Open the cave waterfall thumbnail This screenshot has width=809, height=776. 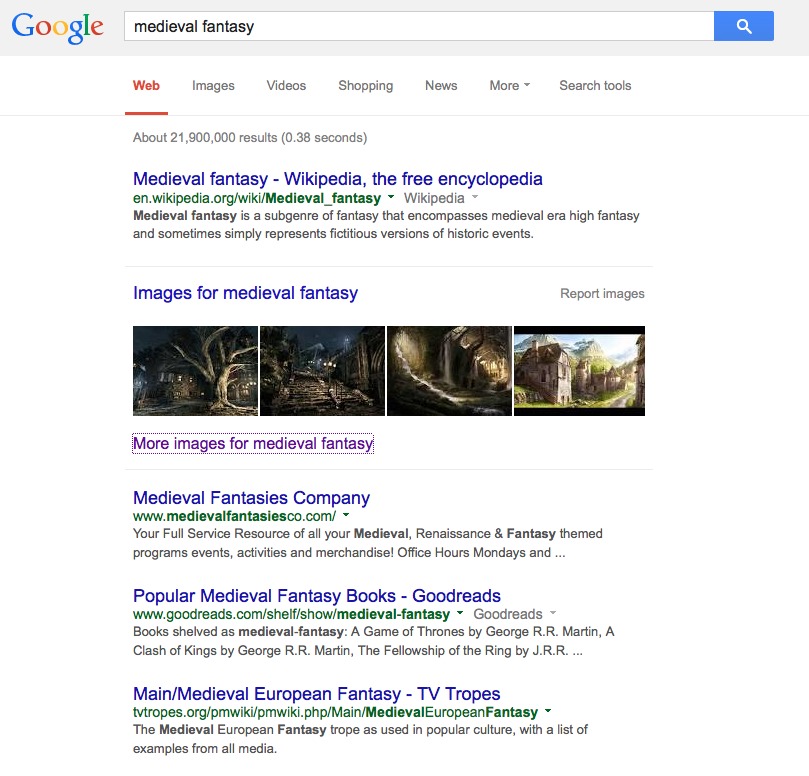tap(449, 370)
